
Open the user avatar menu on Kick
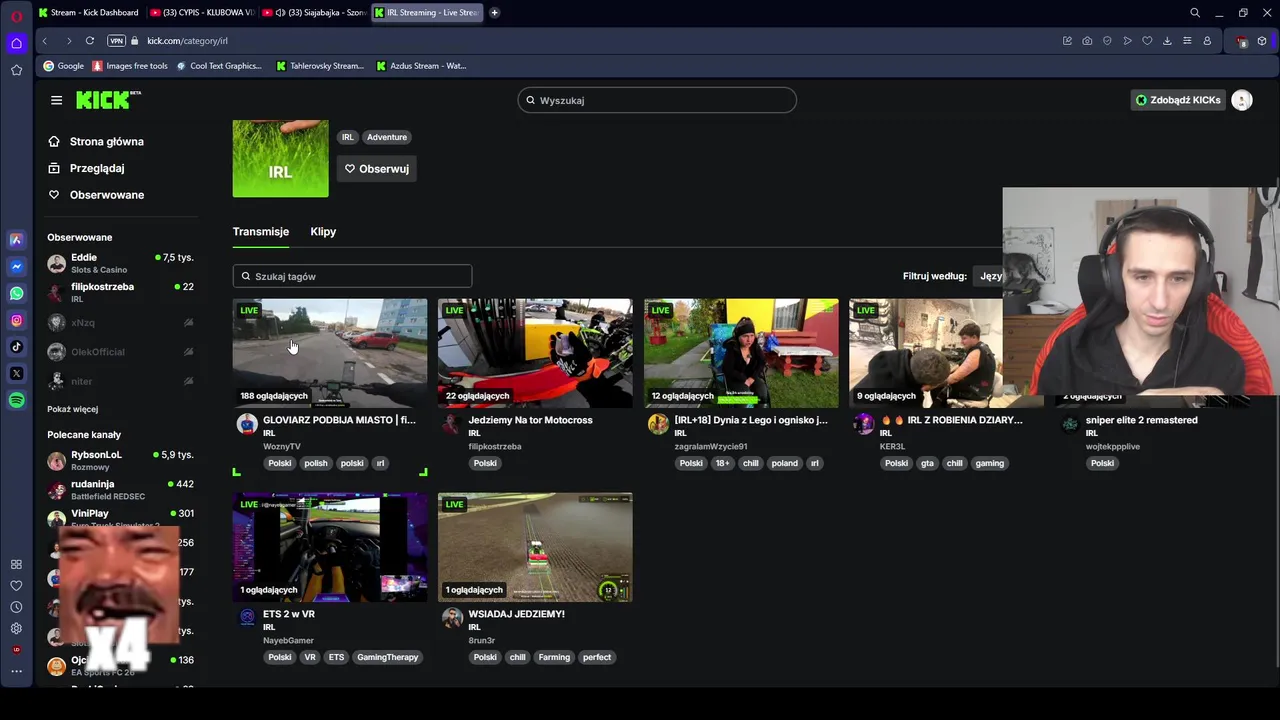[x=1242, y=100]
